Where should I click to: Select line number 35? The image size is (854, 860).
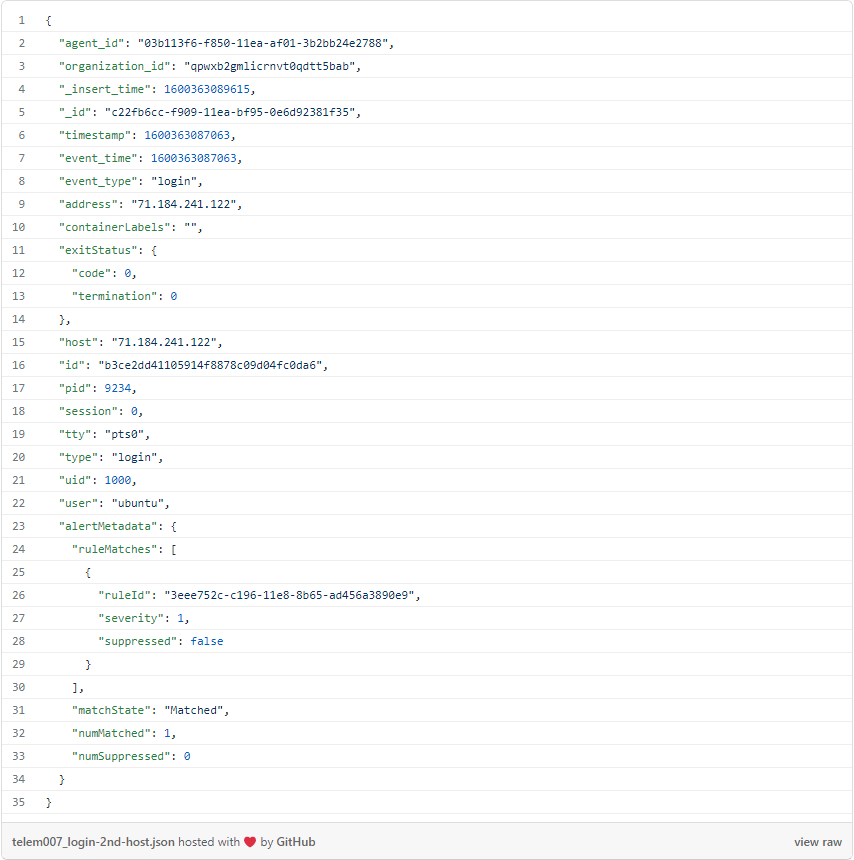19,803
